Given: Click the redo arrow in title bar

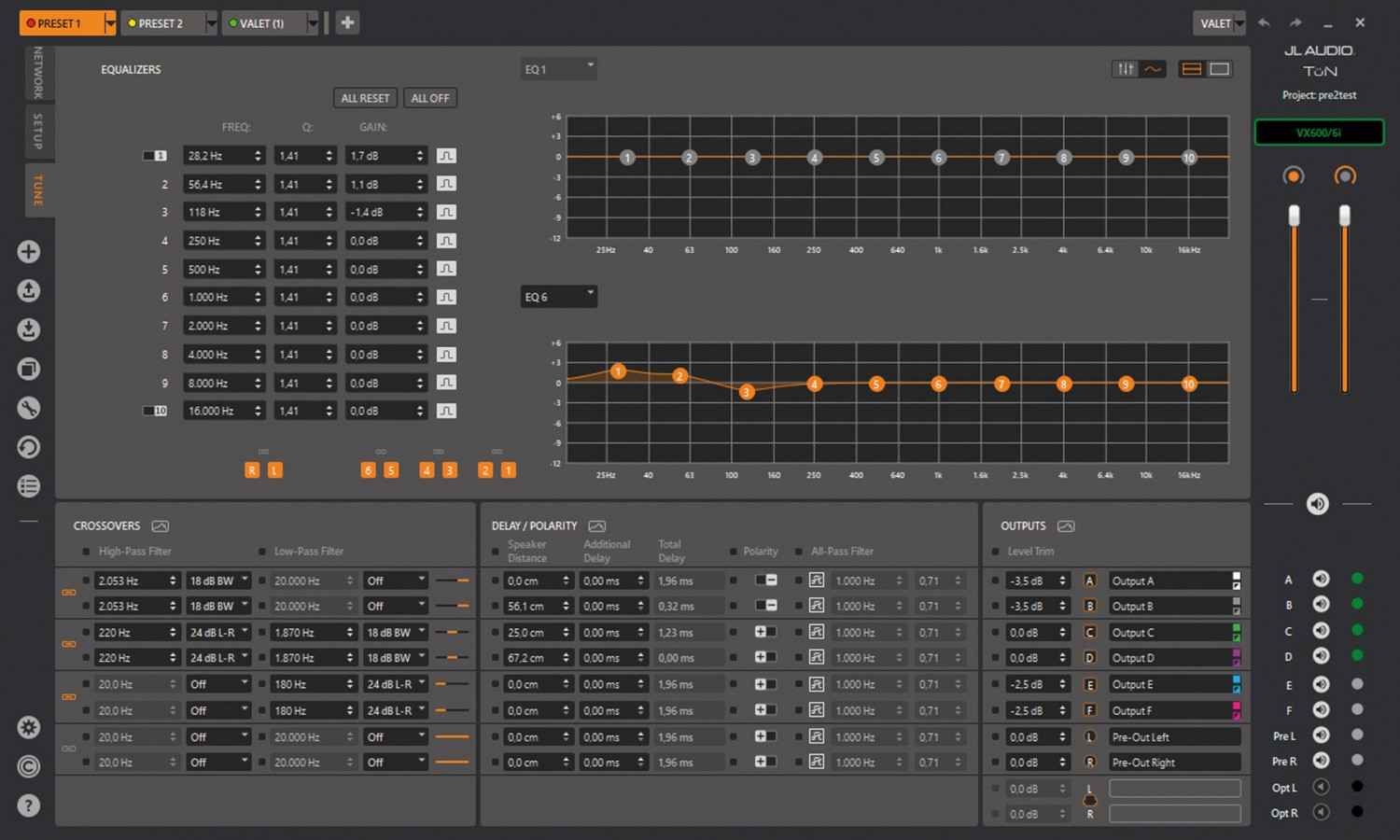Looking at the screenshot, I should (x=1295, y=22).
